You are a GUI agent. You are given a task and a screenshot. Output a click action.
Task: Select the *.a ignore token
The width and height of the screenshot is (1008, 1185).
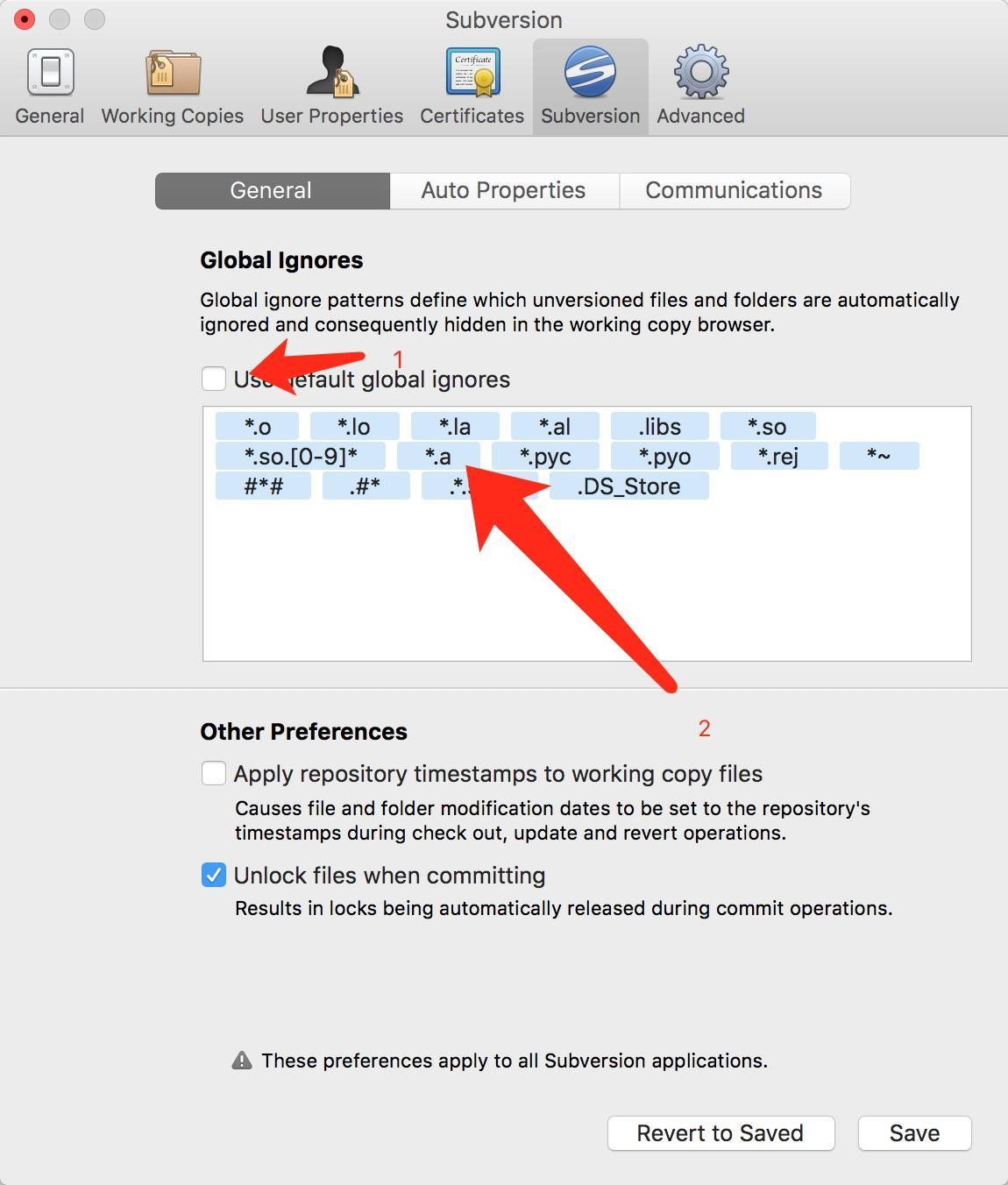click(438, 456)
